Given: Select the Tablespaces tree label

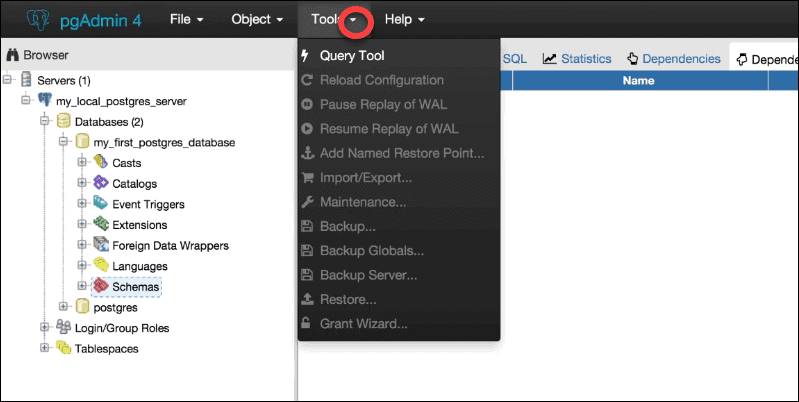Looking at the screenshot, I should point(106,349).
